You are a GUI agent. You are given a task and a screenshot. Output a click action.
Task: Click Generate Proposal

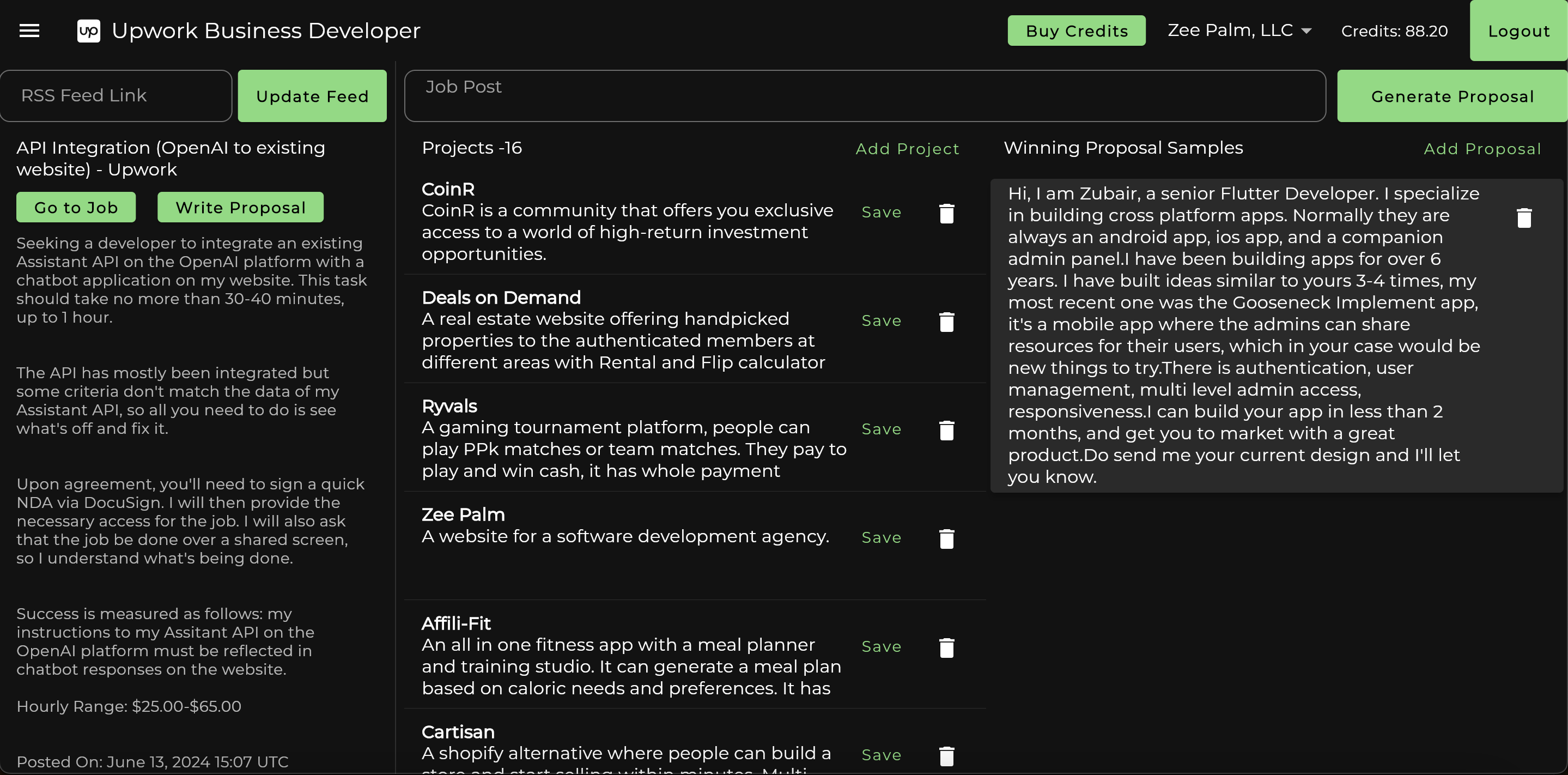pyautogui.click(x=1452, y=96)
